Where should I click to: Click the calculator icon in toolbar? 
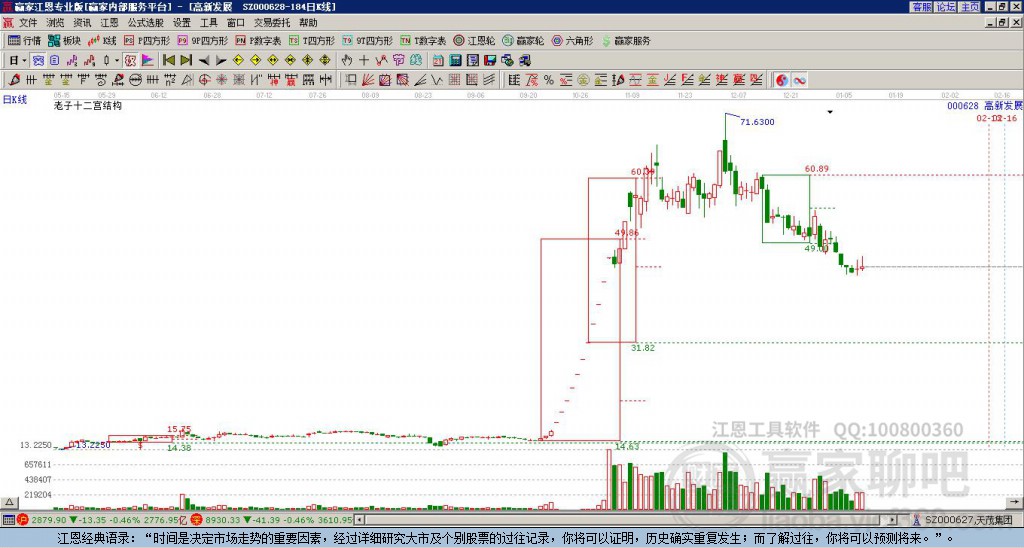pos(455,61)
